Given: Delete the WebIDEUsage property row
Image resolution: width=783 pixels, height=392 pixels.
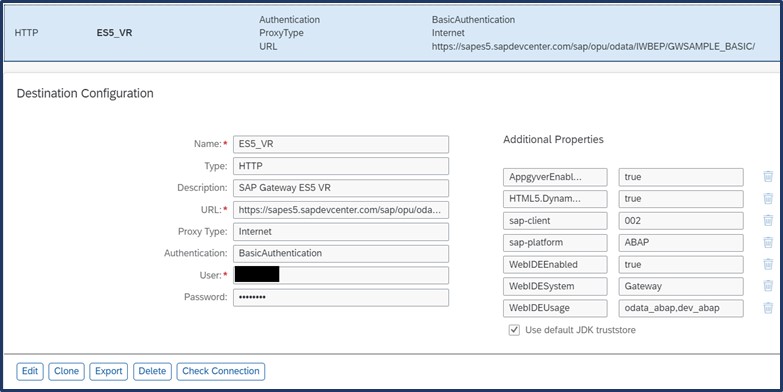Looking at the screenshot, I should click(768, 308).
